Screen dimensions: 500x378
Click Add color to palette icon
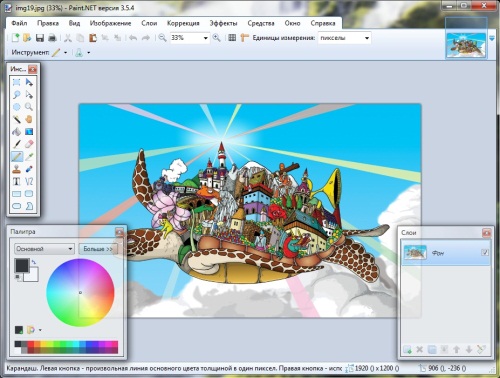coord(19,330)
